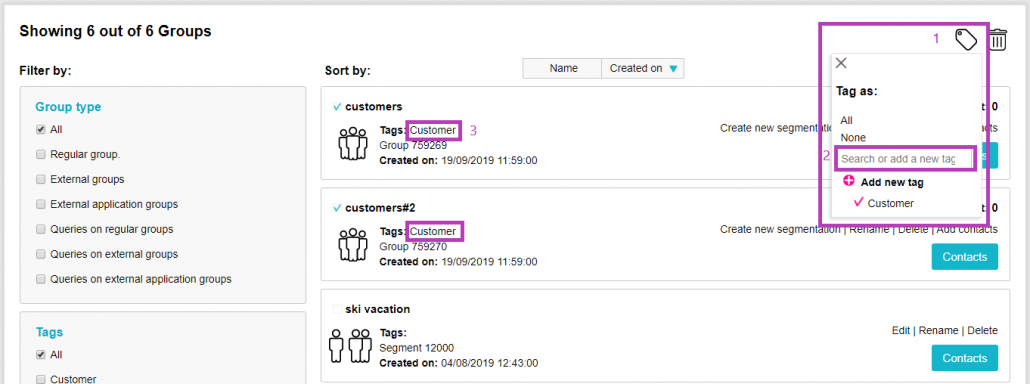This screenshot has width=1030, height=384.
Task: Check Queries on external groups filter
Action: tap(41, 254)
